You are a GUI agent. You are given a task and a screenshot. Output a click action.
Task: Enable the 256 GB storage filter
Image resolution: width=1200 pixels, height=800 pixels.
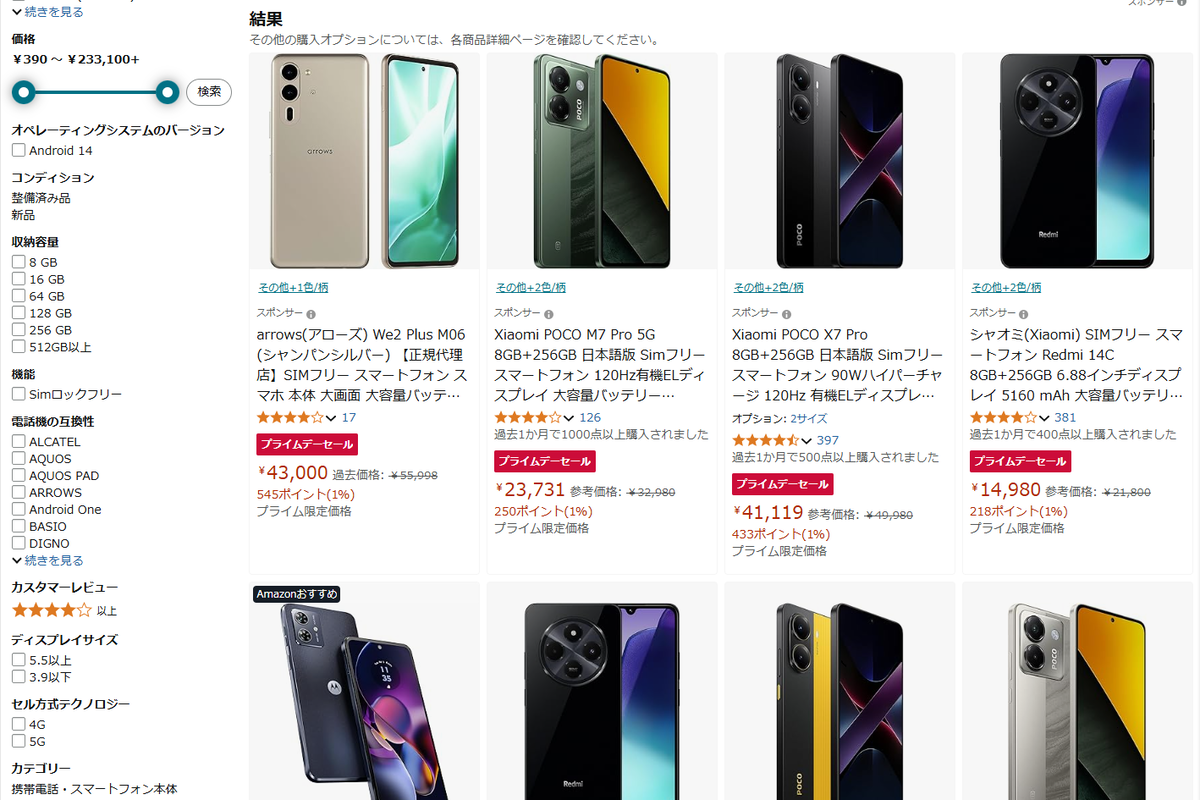pos(18,330)
